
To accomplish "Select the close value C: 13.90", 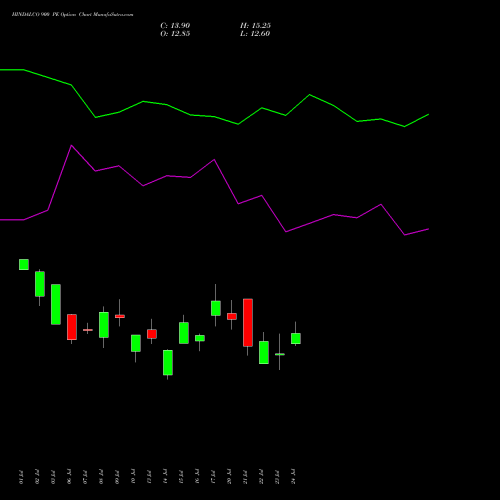I will point(175,26).
